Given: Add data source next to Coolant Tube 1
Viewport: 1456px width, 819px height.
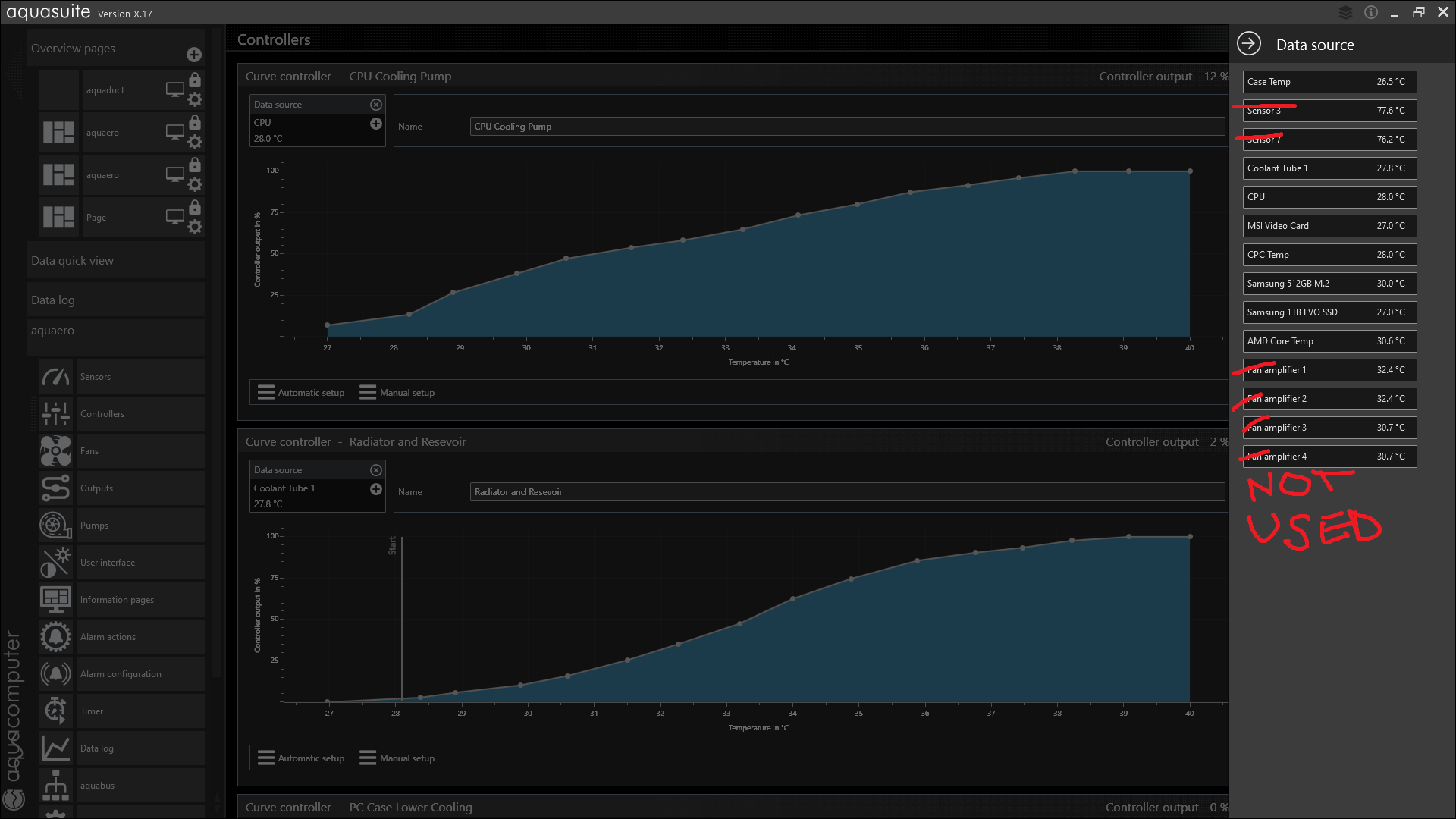Looking at the screenshot, I should [x=376, y=489].
